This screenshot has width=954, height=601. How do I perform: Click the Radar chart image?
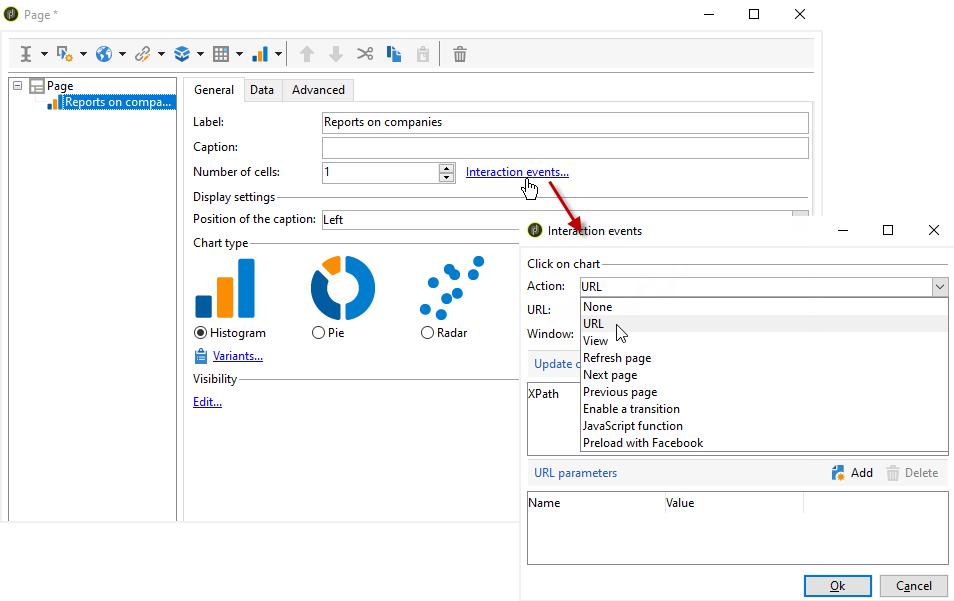pyautogui.click(x=452, y=288)
